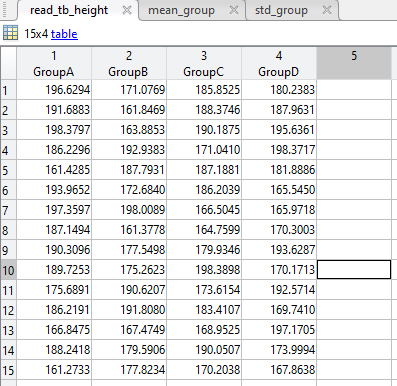Click the selected empty cell in row 10

(x=354, y=270)
